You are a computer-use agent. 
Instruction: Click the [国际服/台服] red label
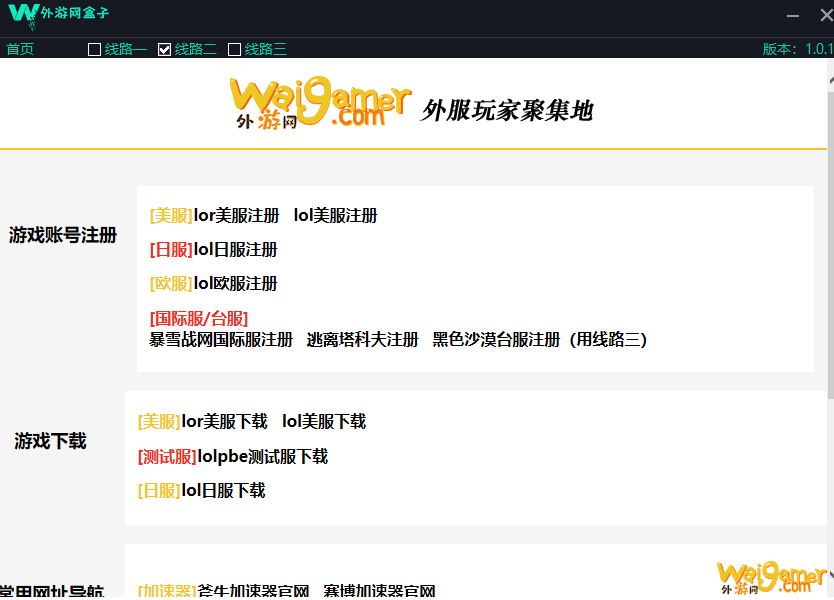click(199, 319)
